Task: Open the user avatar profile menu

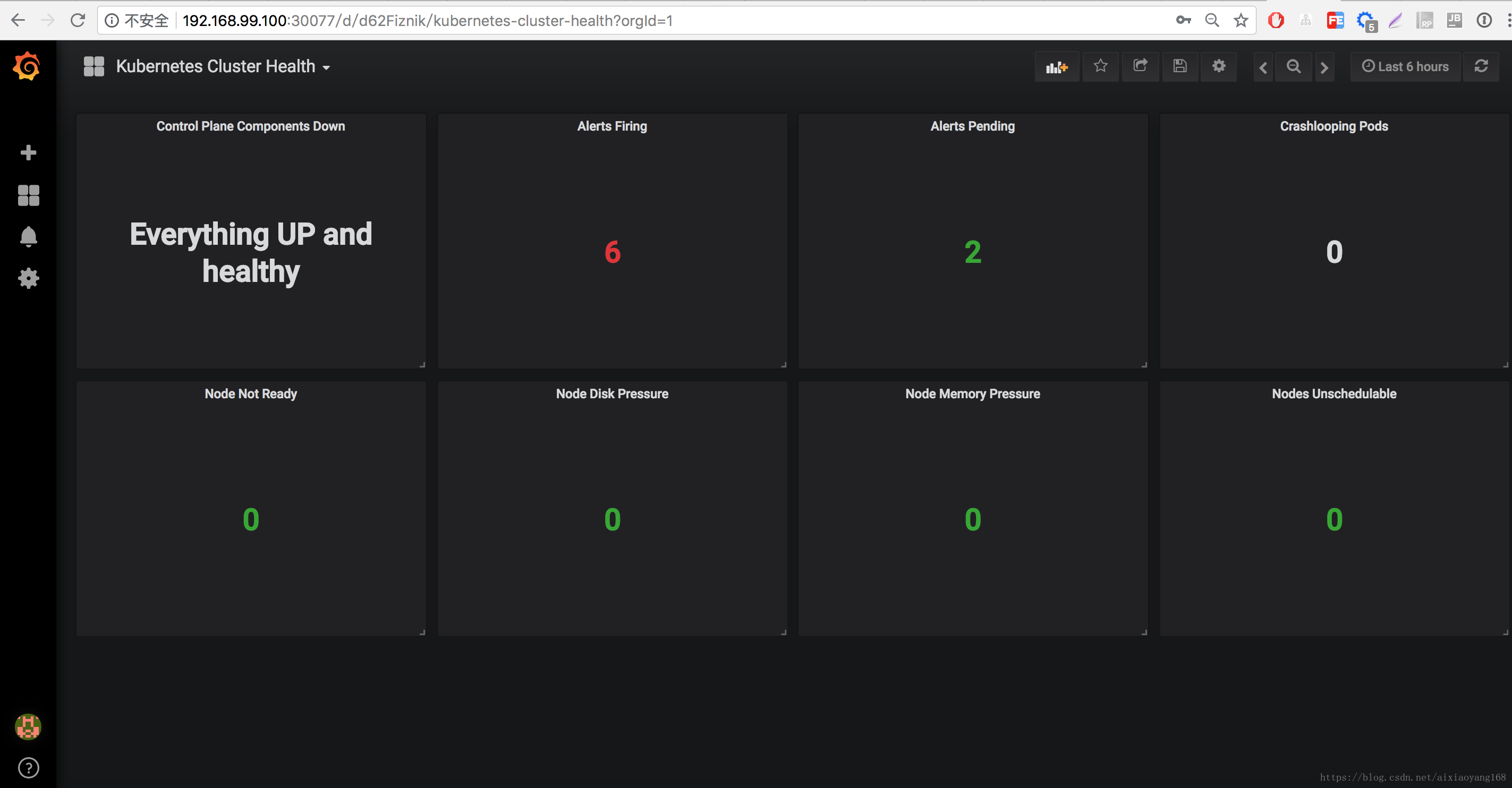Action: click(x=28, y=727)
